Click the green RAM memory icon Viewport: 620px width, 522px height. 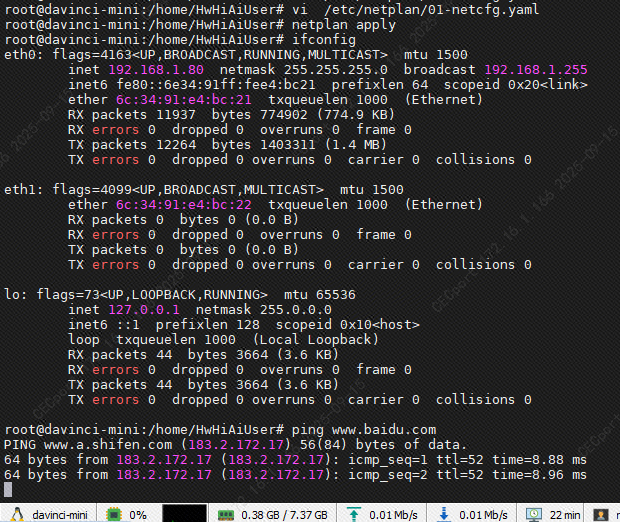pyautogui.click(x=226, y=515)
